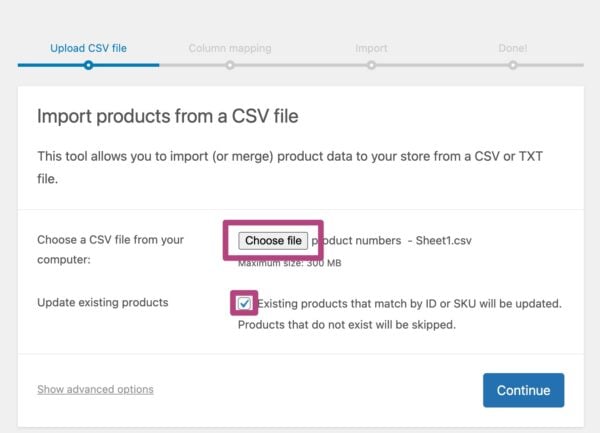
Task: Toggle the Update existing products checkbox
Action: [x=245, y=303]
